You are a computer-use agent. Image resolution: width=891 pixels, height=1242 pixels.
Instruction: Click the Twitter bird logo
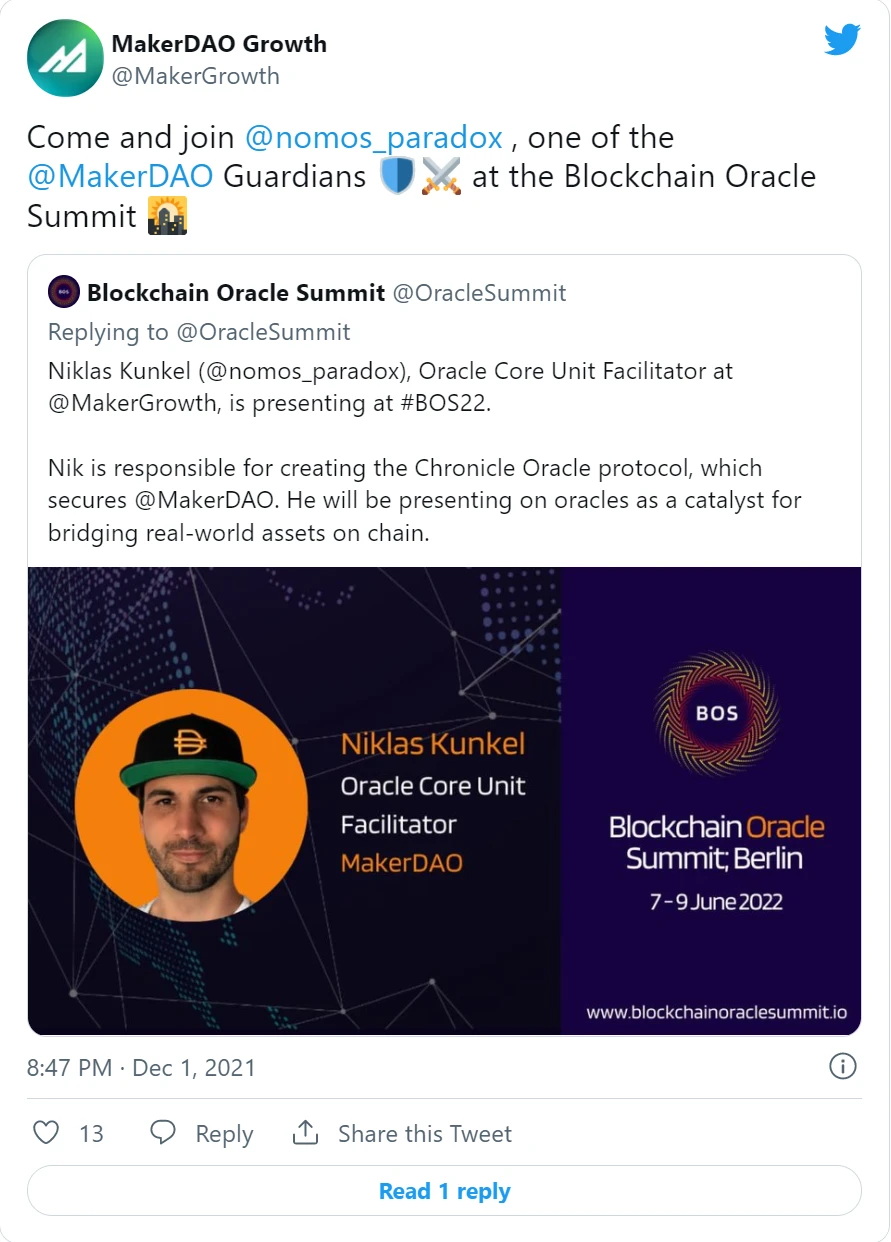842,40
